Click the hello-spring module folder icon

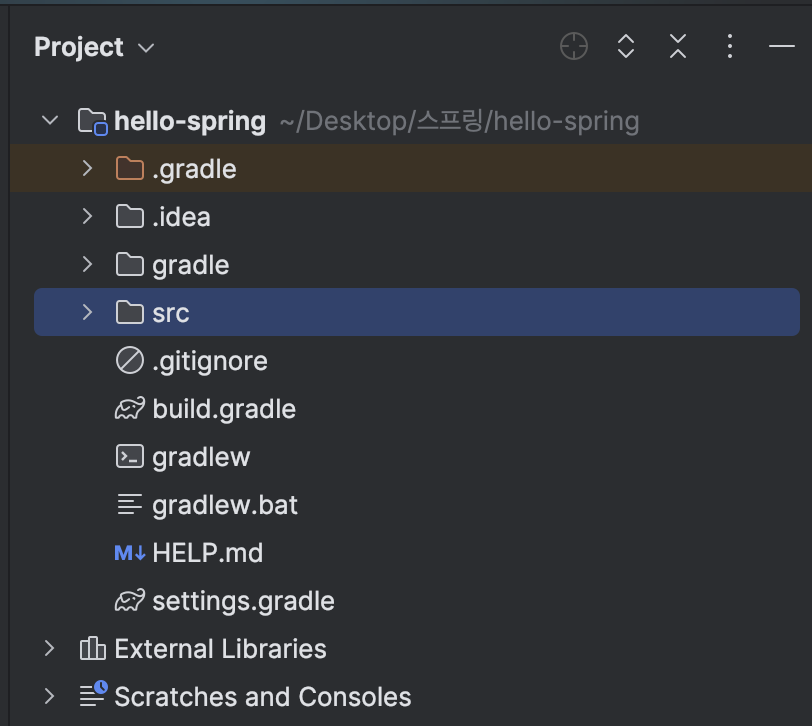92,122
